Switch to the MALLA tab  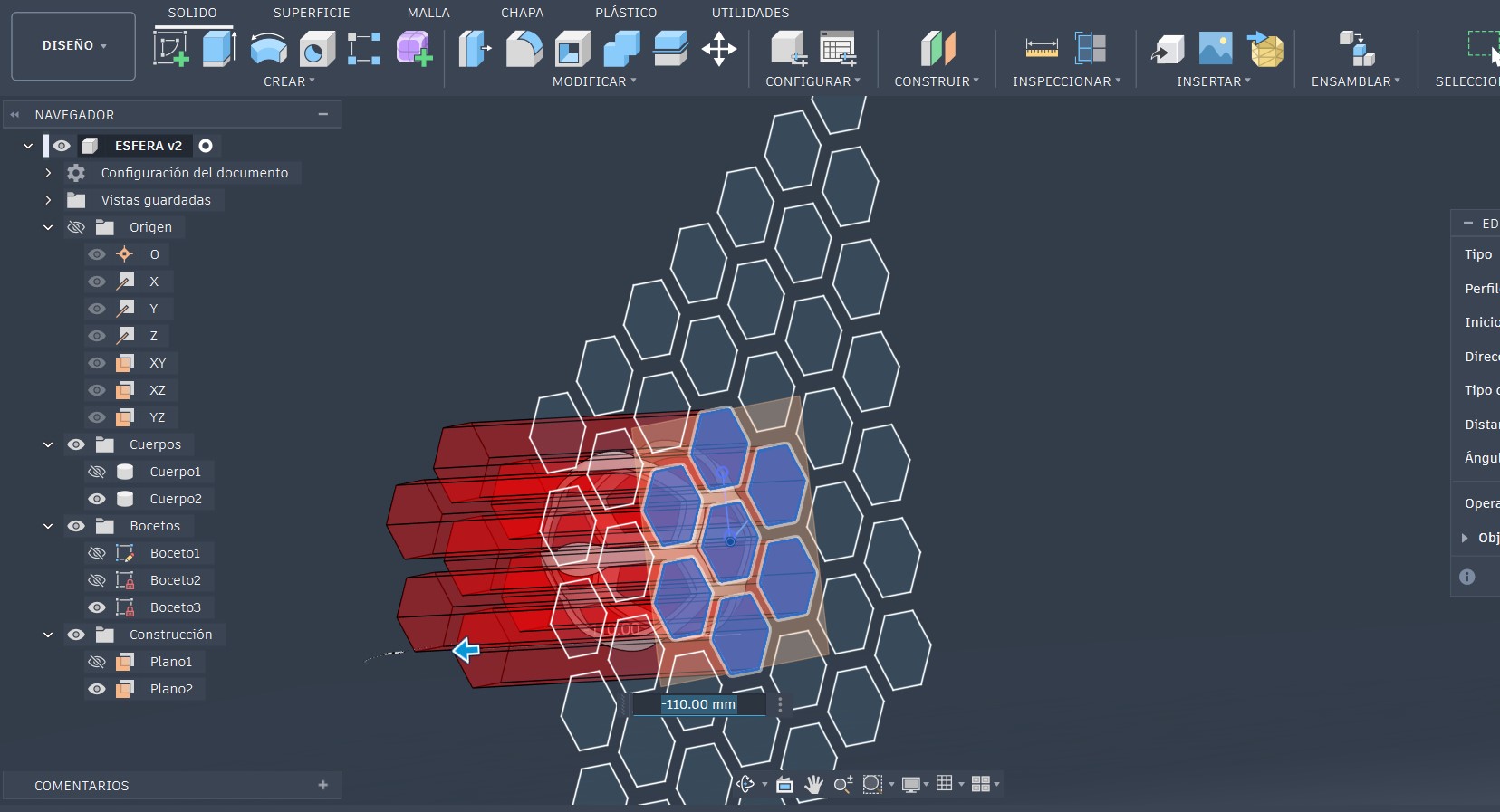pos(428,13)
